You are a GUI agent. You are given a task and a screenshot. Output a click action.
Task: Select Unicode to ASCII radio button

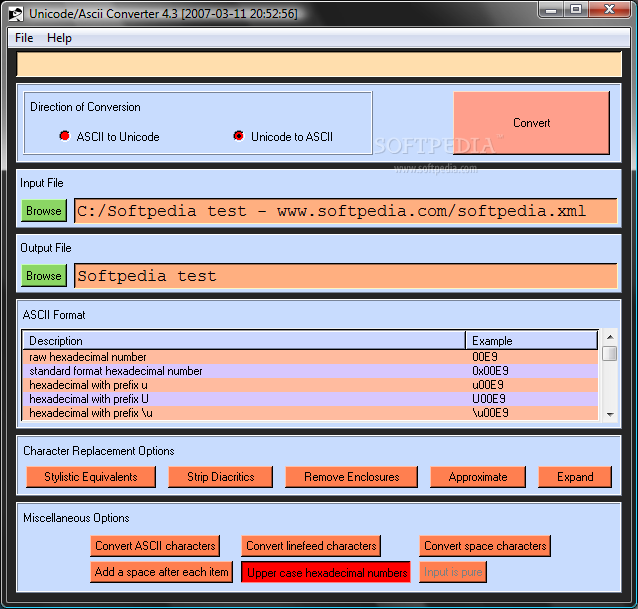[238, 136]
